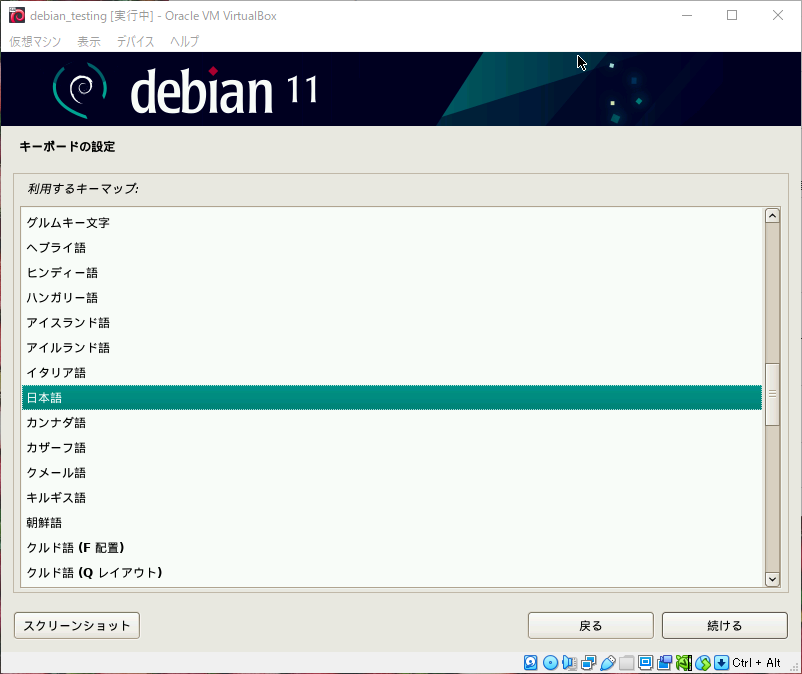Click the Ctrl + Alt host key indicator

point(756,663)
